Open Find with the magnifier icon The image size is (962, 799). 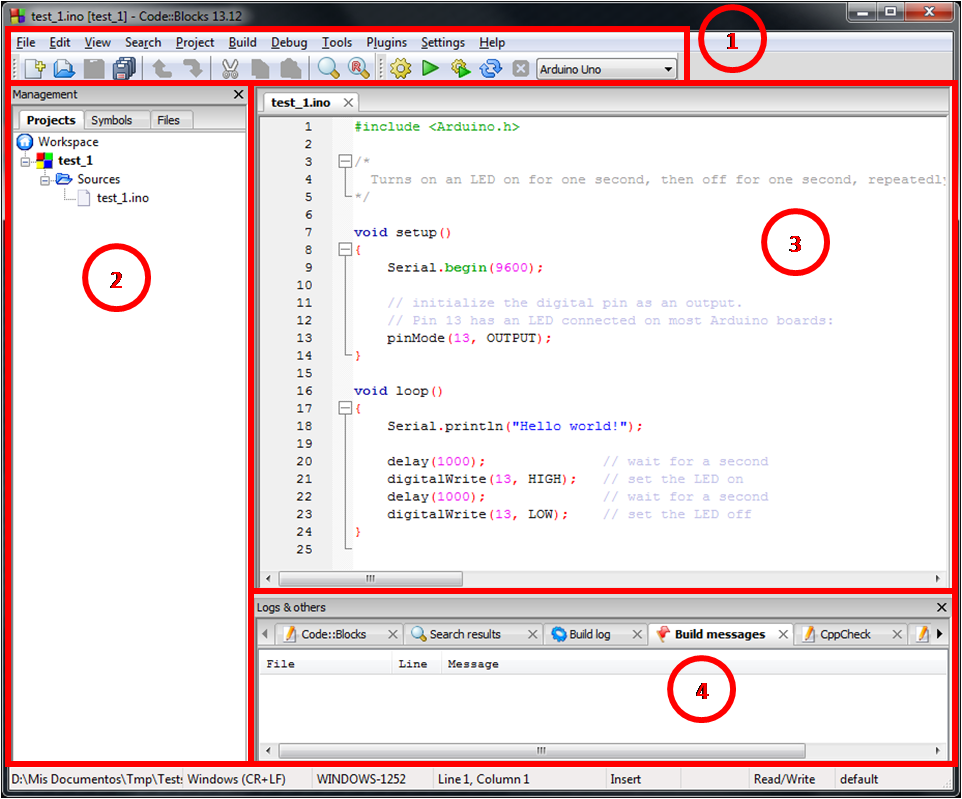click(328, 68)
